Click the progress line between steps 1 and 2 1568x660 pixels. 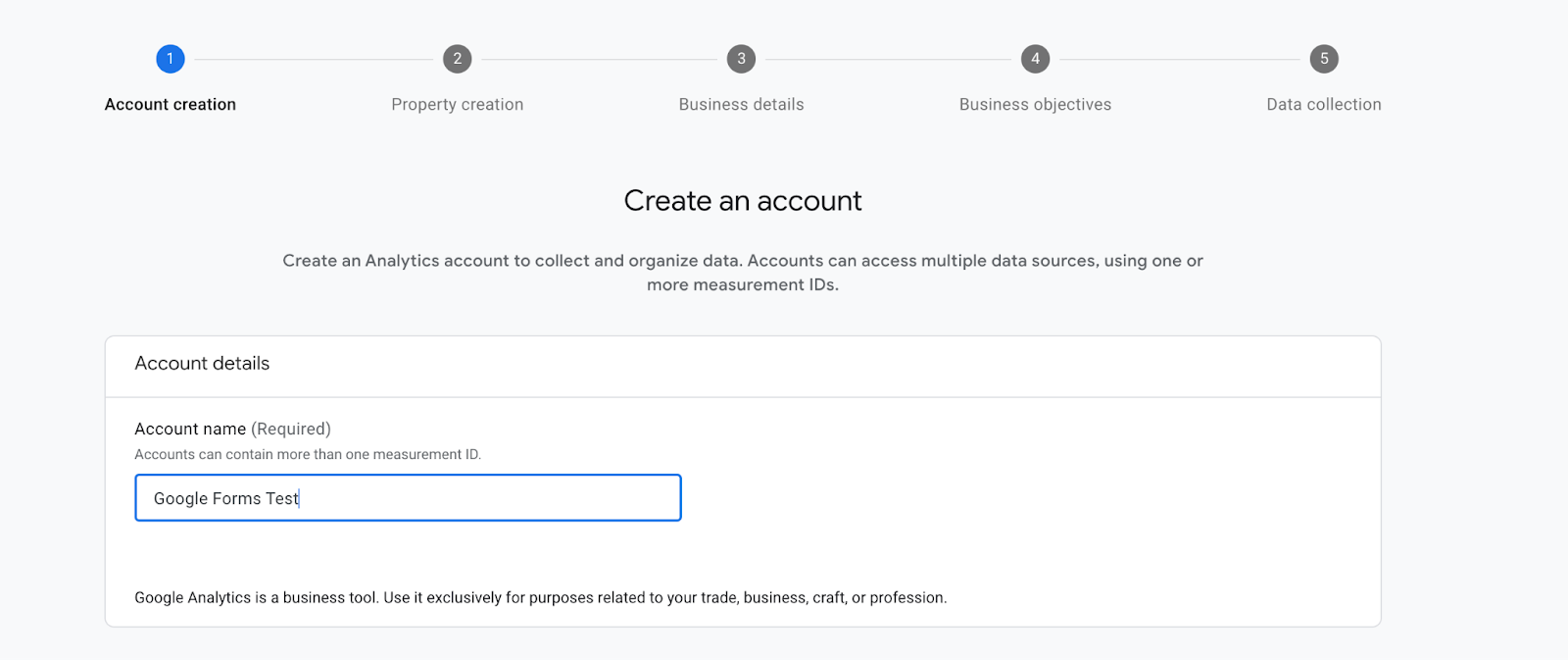[x=314, y=59]
